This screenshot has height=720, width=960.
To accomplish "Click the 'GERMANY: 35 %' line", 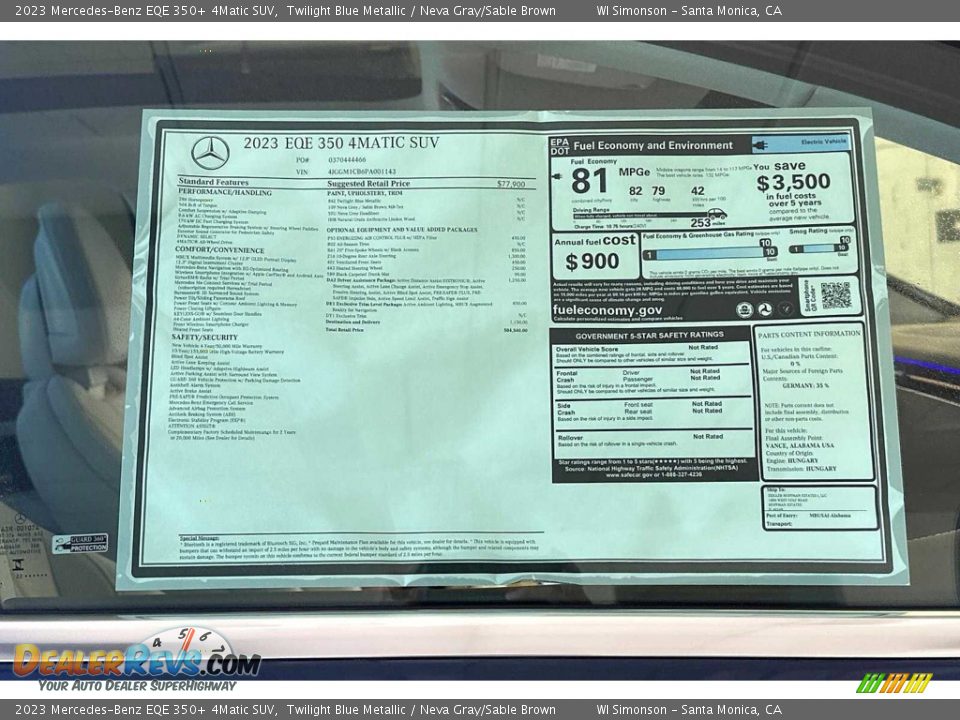I will 805,385.
